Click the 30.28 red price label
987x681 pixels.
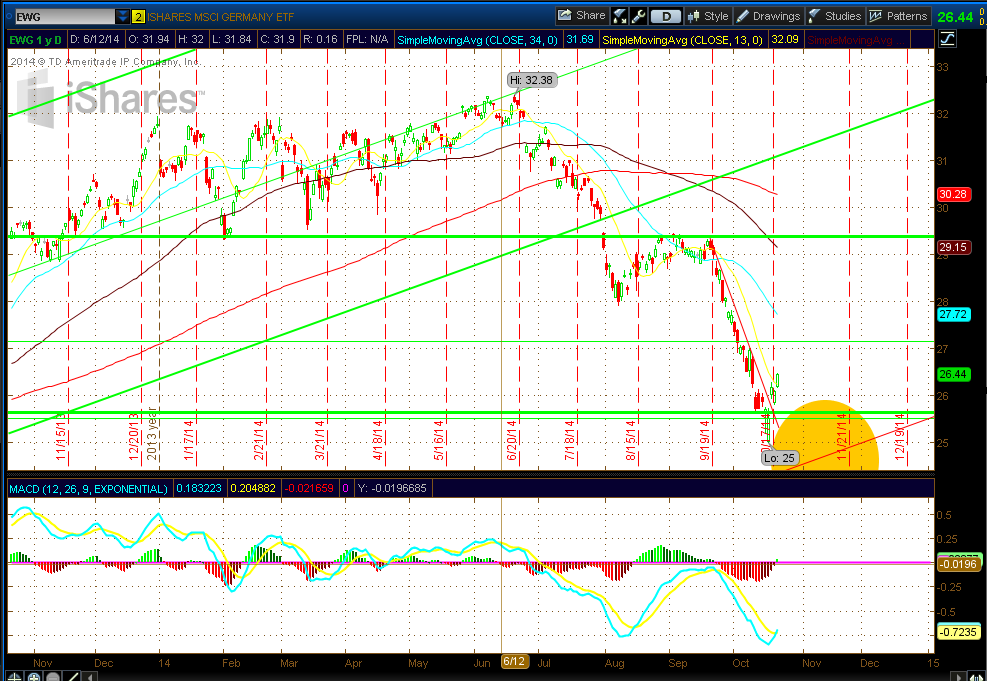click(954, 194)
